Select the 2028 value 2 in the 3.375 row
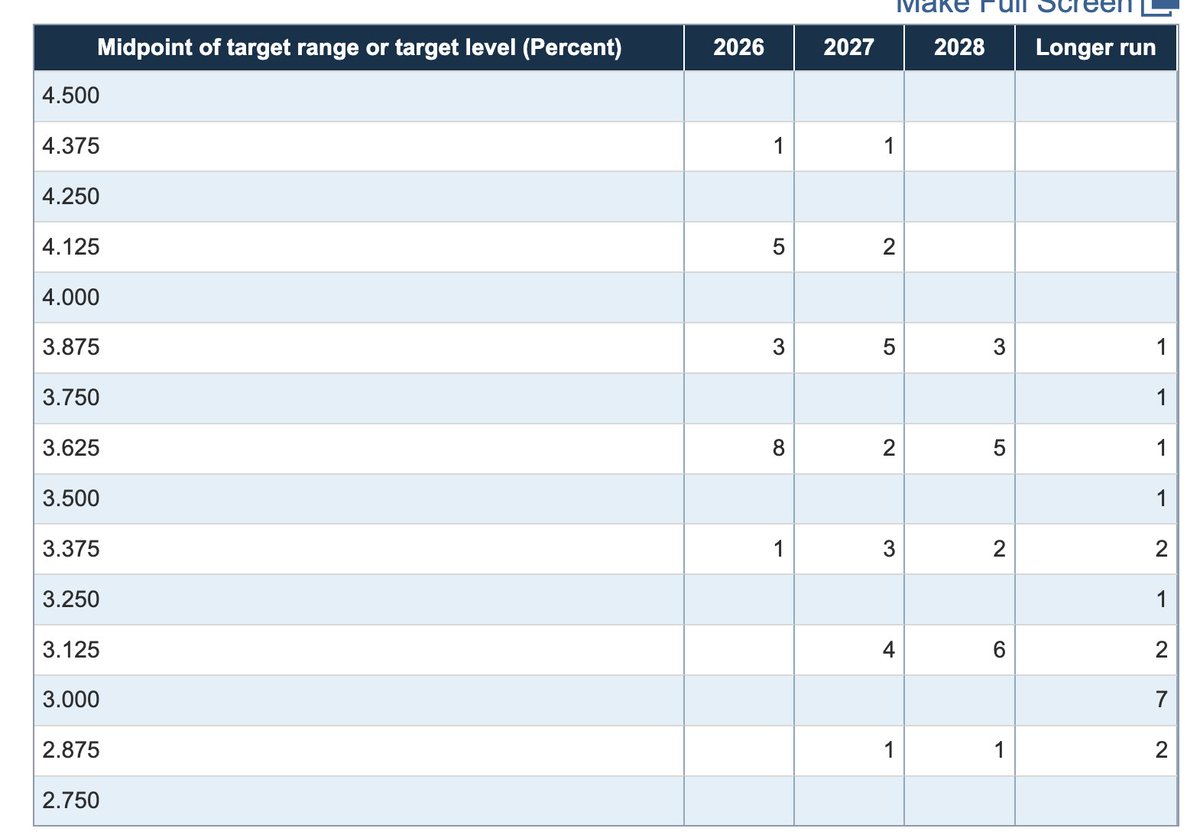Image resolution: width=1200 pixels, height=838 pixels. [998, 549]
